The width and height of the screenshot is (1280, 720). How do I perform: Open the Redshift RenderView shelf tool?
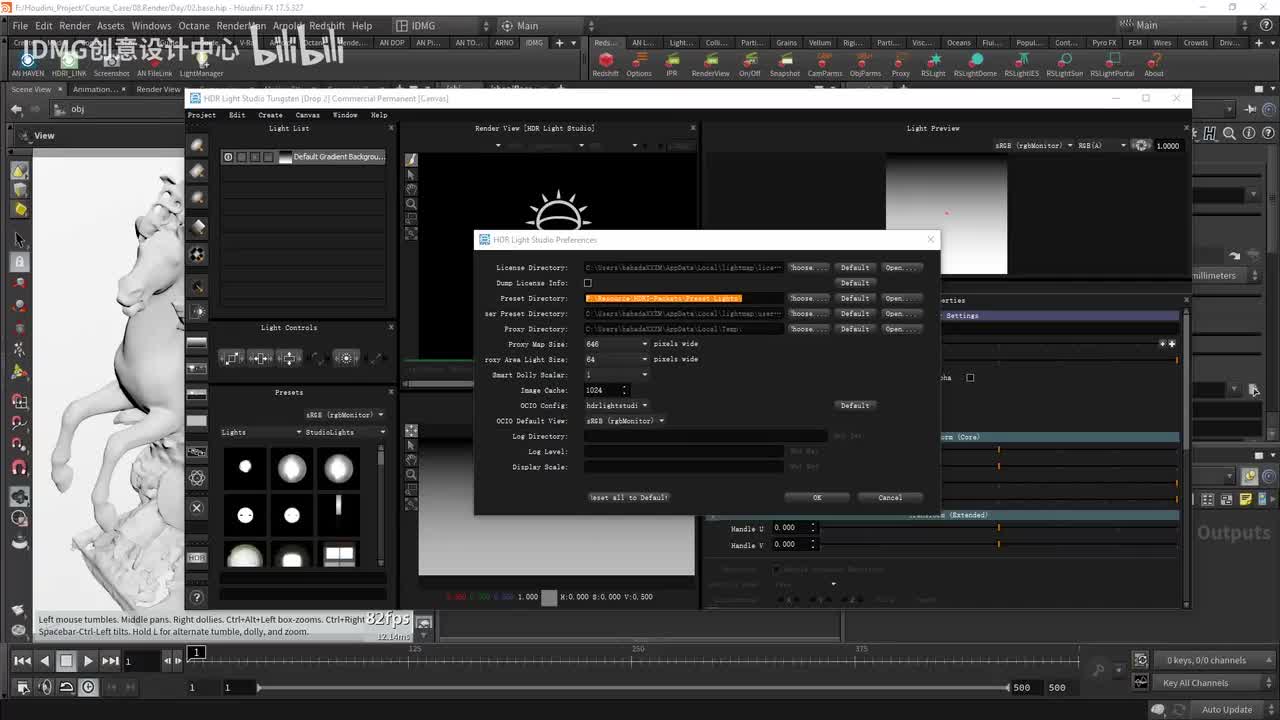[x=710, y=65]
